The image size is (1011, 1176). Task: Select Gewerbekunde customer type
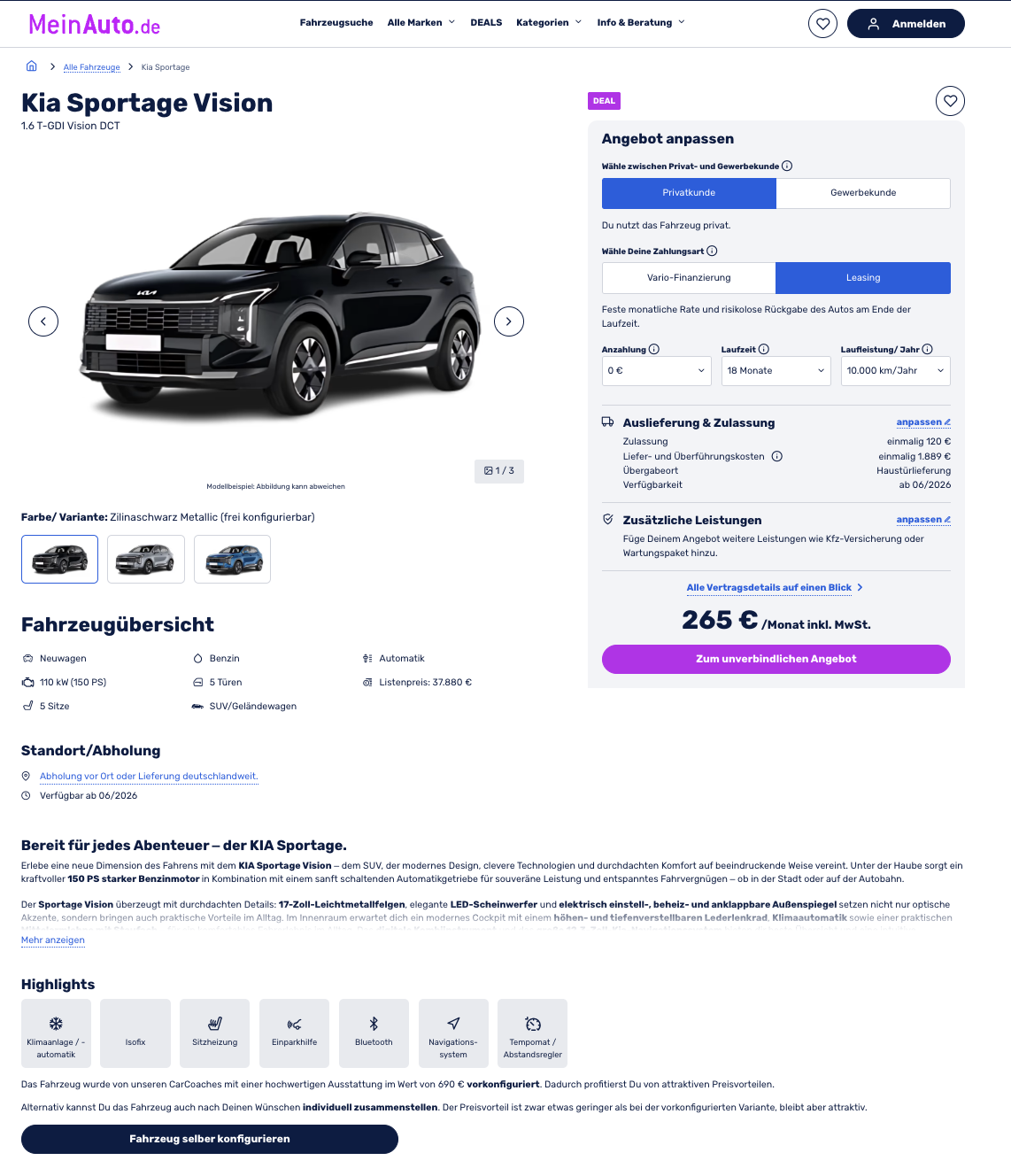863,193
